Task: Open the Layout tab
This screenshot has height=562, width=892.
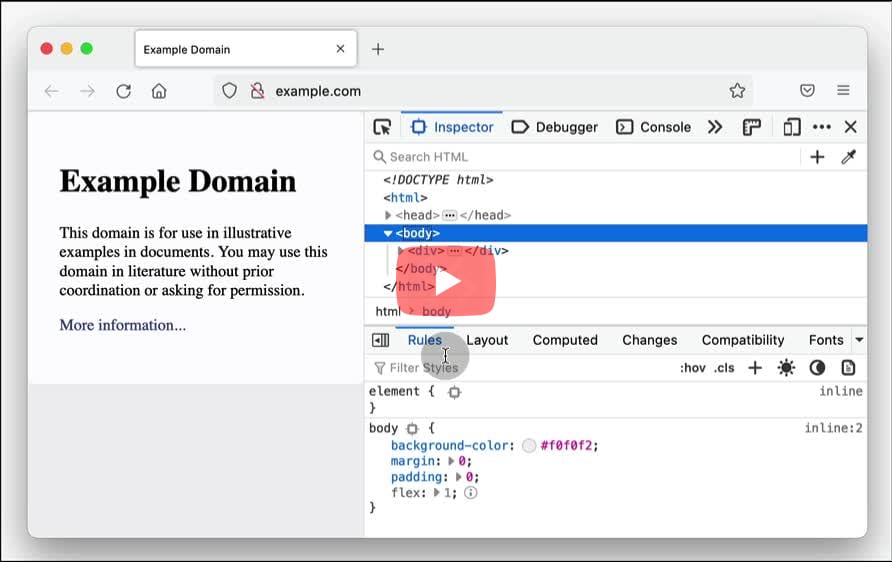Action: click(487, 340)
